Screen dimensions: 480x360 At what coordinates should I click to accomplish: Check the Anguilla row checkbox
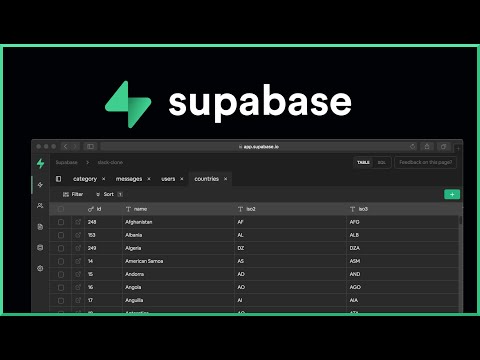click(61, 301)
